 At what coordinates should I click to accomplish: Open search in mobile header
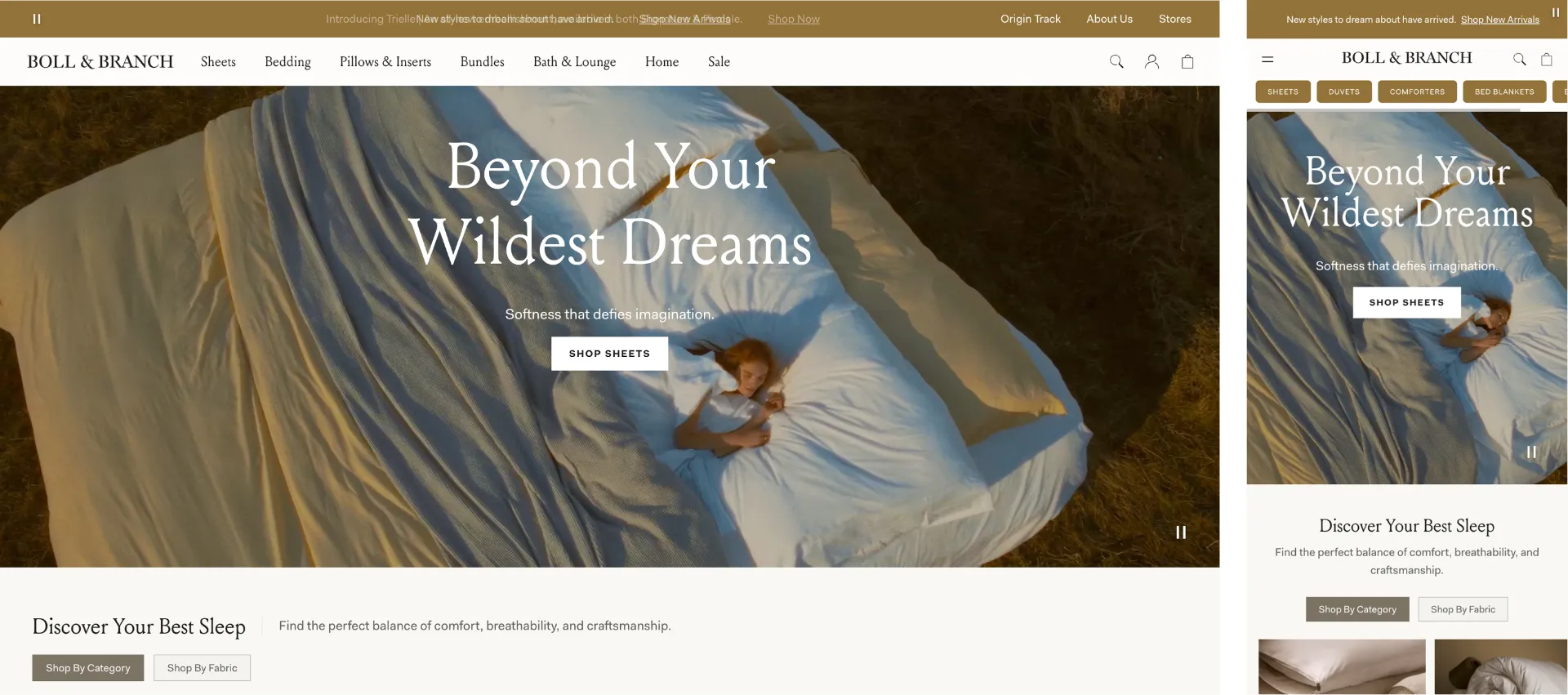pyautogui.click(x=1519, y=59)
